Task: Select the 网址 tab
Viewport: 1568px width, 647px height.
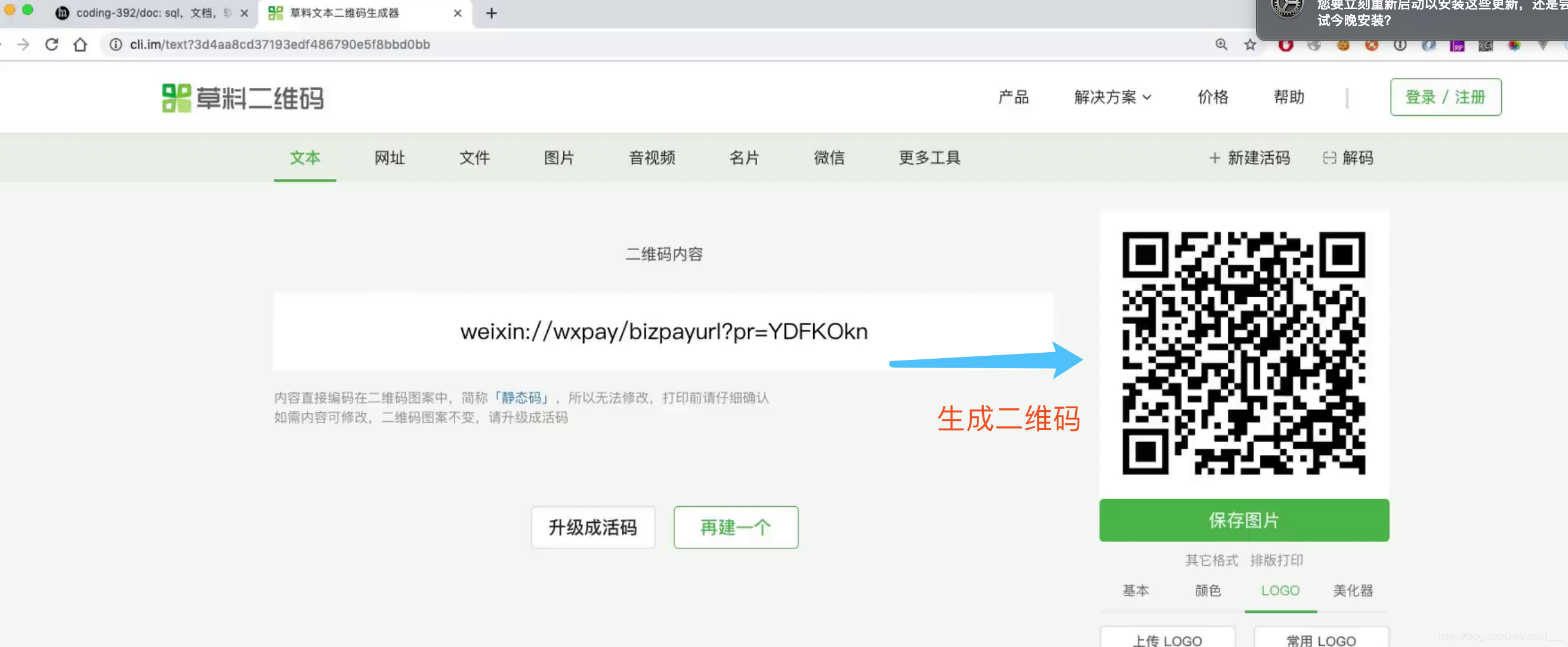Action: point(390,158)
